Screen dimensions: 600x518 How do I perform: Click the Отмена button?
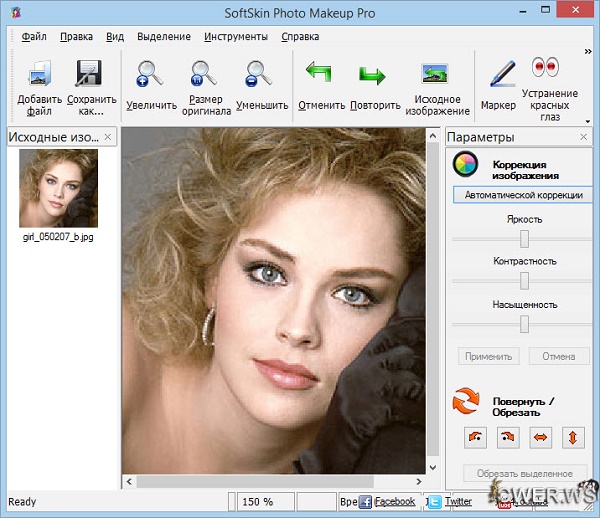click(x=559, y=356)
